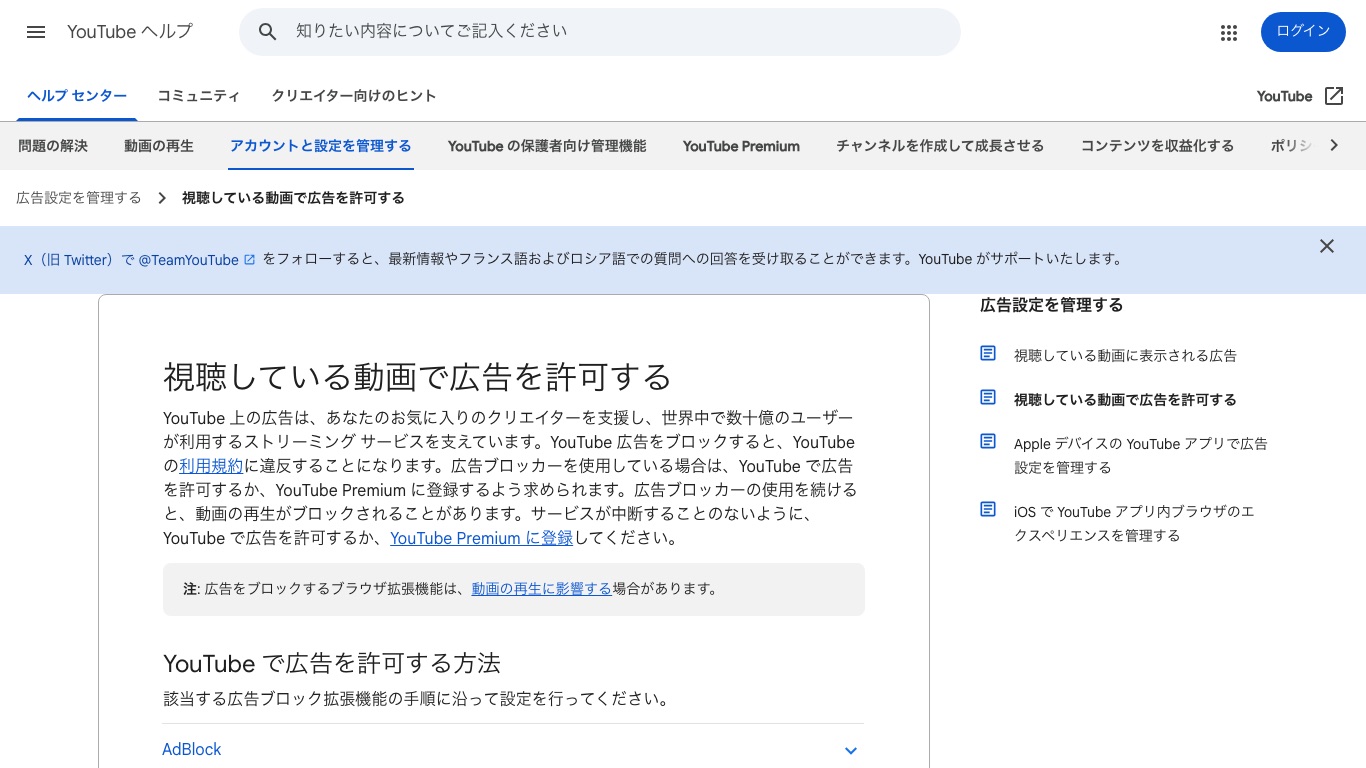Focus the help search input field
This screenshot has width=1366, height=768.
pos(620,32)
